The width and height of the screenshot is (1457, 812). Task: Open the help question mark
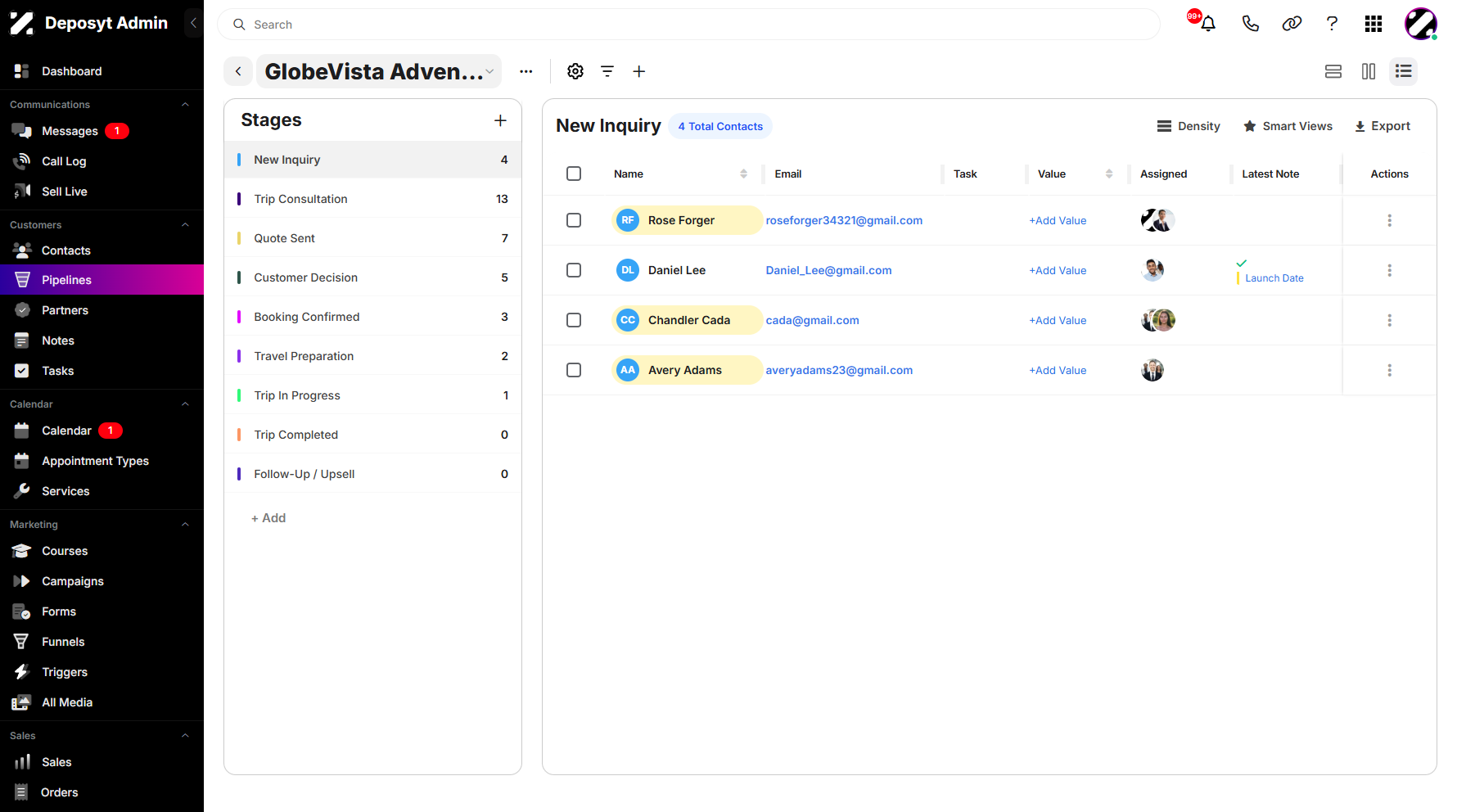click(1332, 24)
